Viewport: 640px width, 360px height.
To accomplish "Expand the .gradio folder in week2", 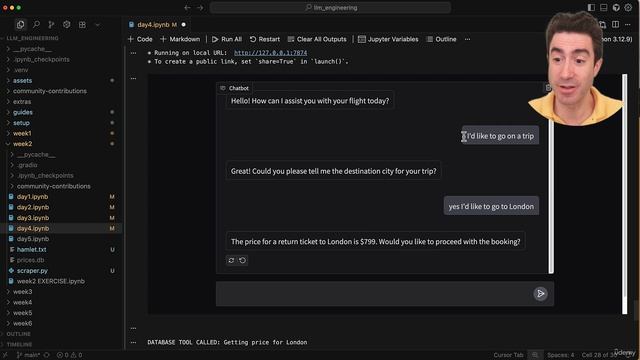I will (27, 165).
